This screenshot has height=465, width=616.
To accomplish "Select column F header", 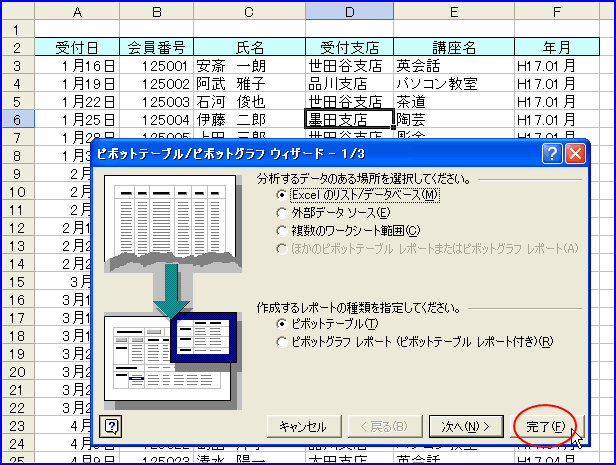I will 557,12.
